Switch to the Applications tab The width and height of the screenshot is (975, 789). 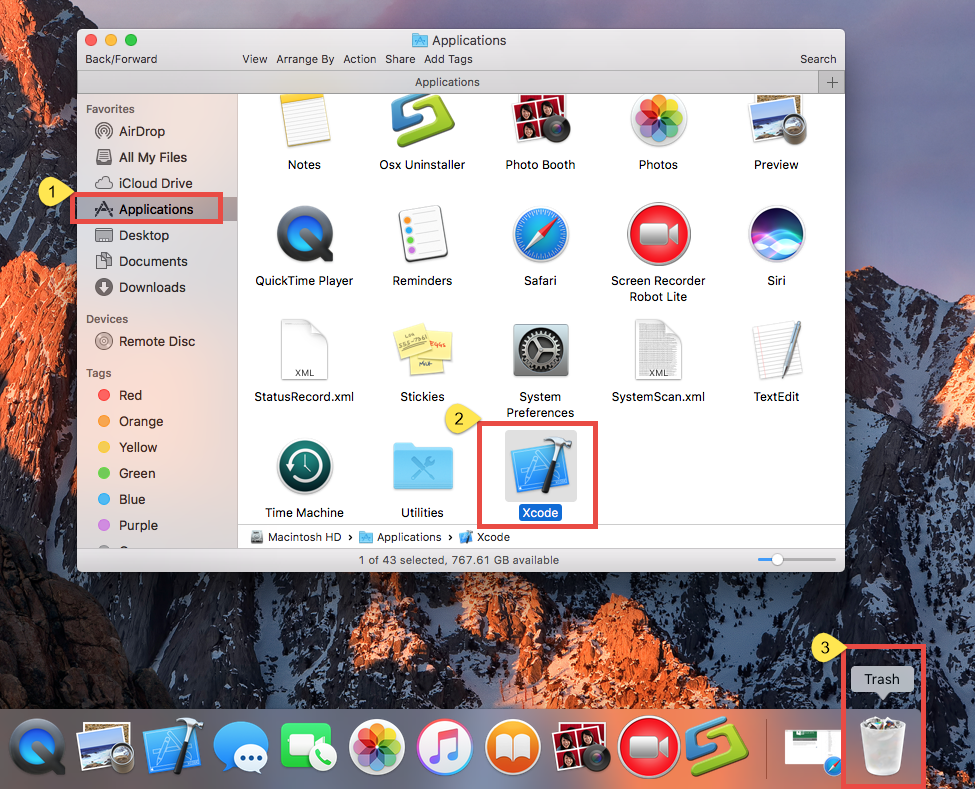[447, 82]
